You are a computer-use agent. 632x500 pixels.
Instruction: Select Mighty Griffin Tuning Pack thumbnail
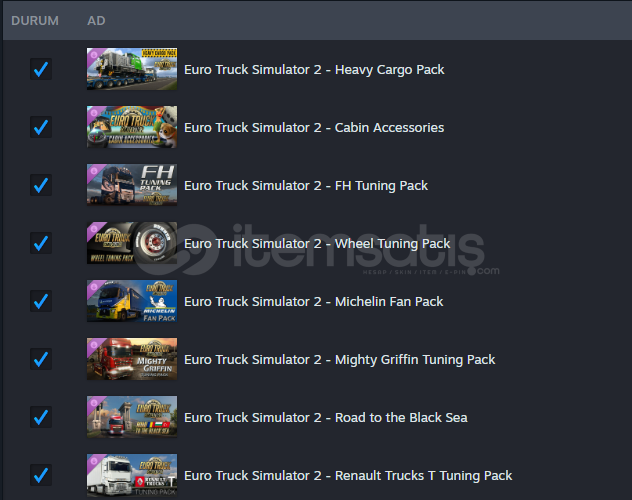(132, 359)
